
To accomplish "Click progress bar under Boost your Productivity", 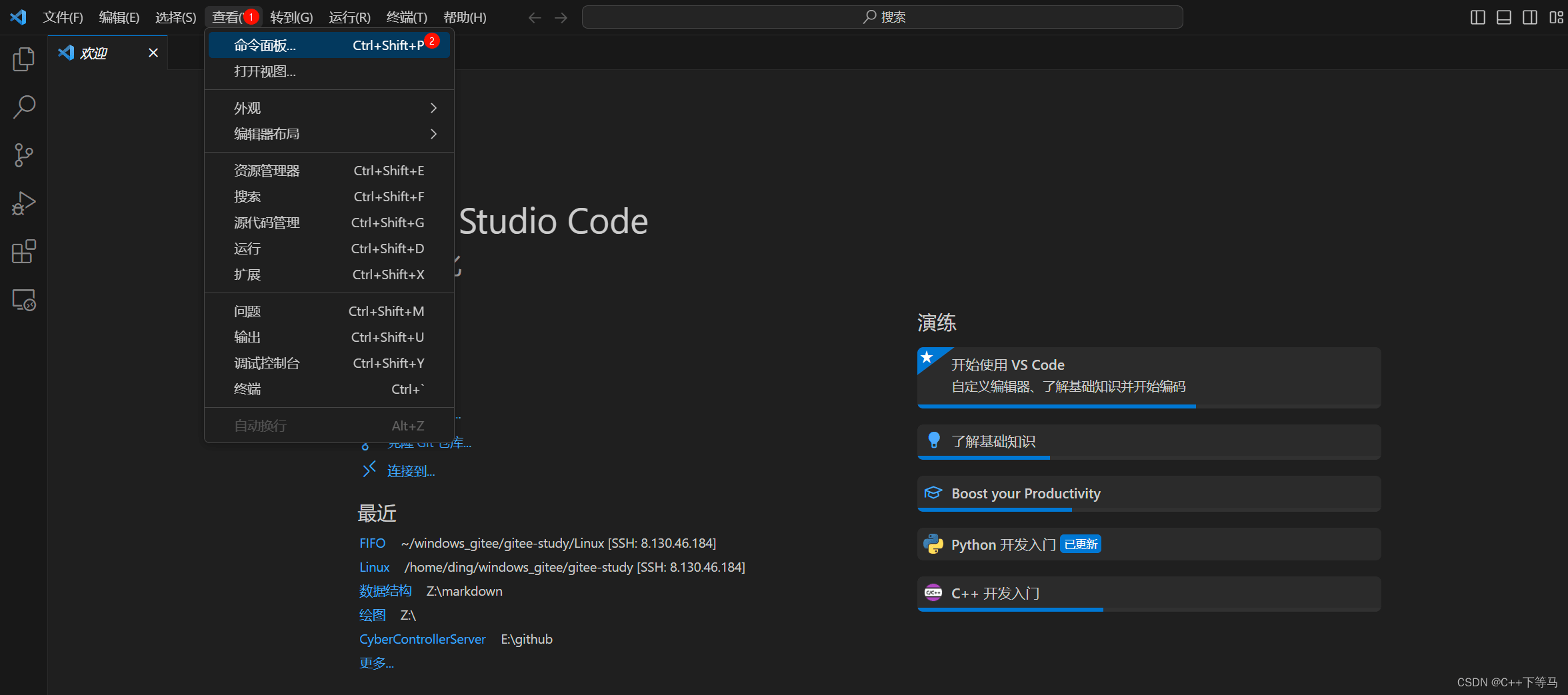I will coord(1149,509).
